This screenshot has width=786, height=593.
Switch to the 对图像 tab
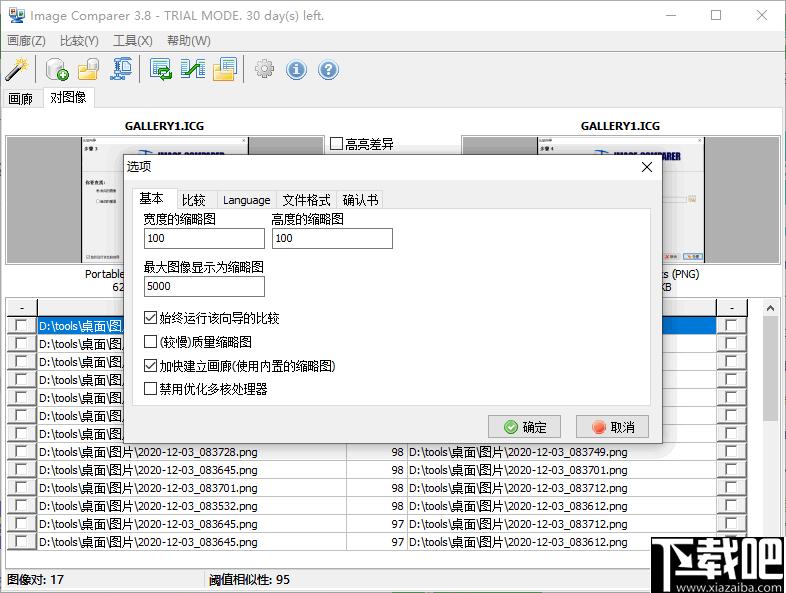(x=68, y=97)
